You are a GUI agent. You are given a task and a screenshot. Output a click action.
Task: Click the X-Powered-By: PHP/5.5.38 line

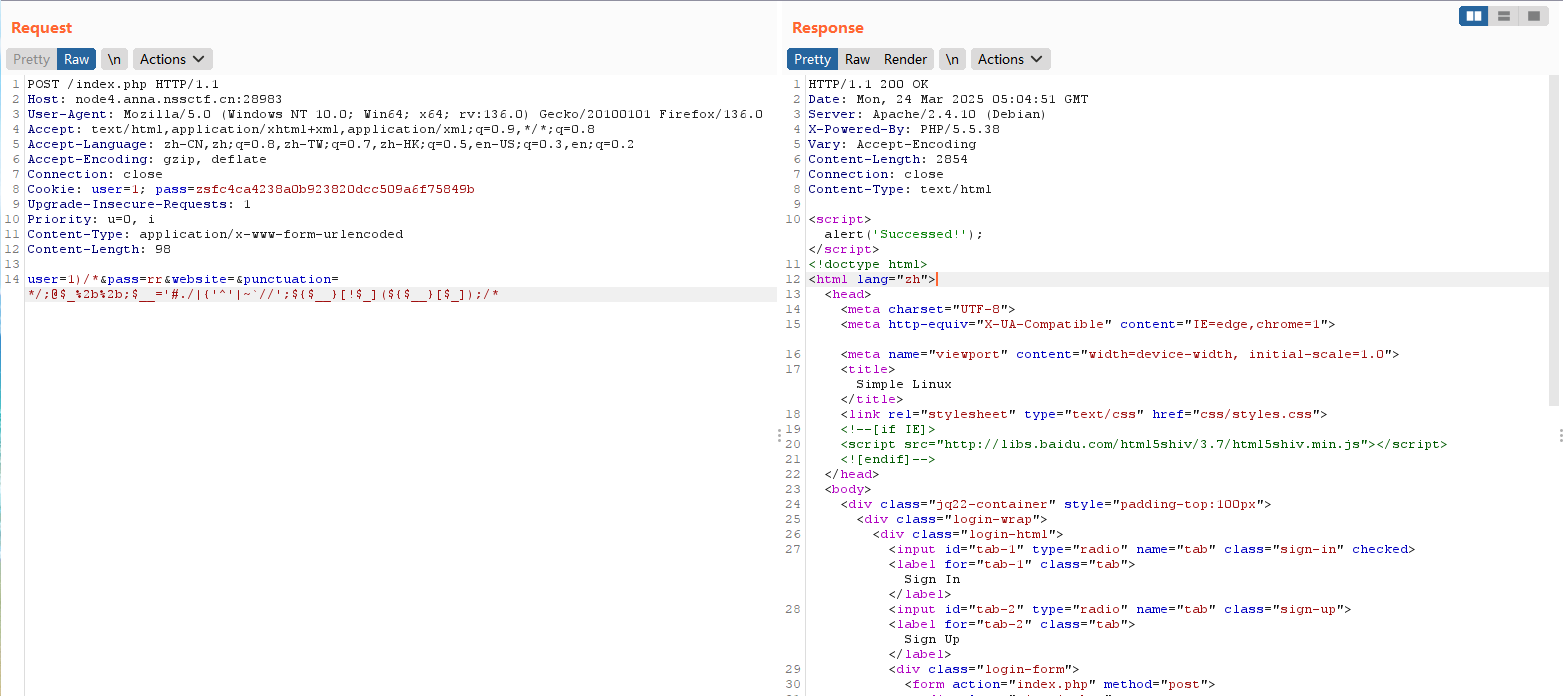click(x=904, y=129)
